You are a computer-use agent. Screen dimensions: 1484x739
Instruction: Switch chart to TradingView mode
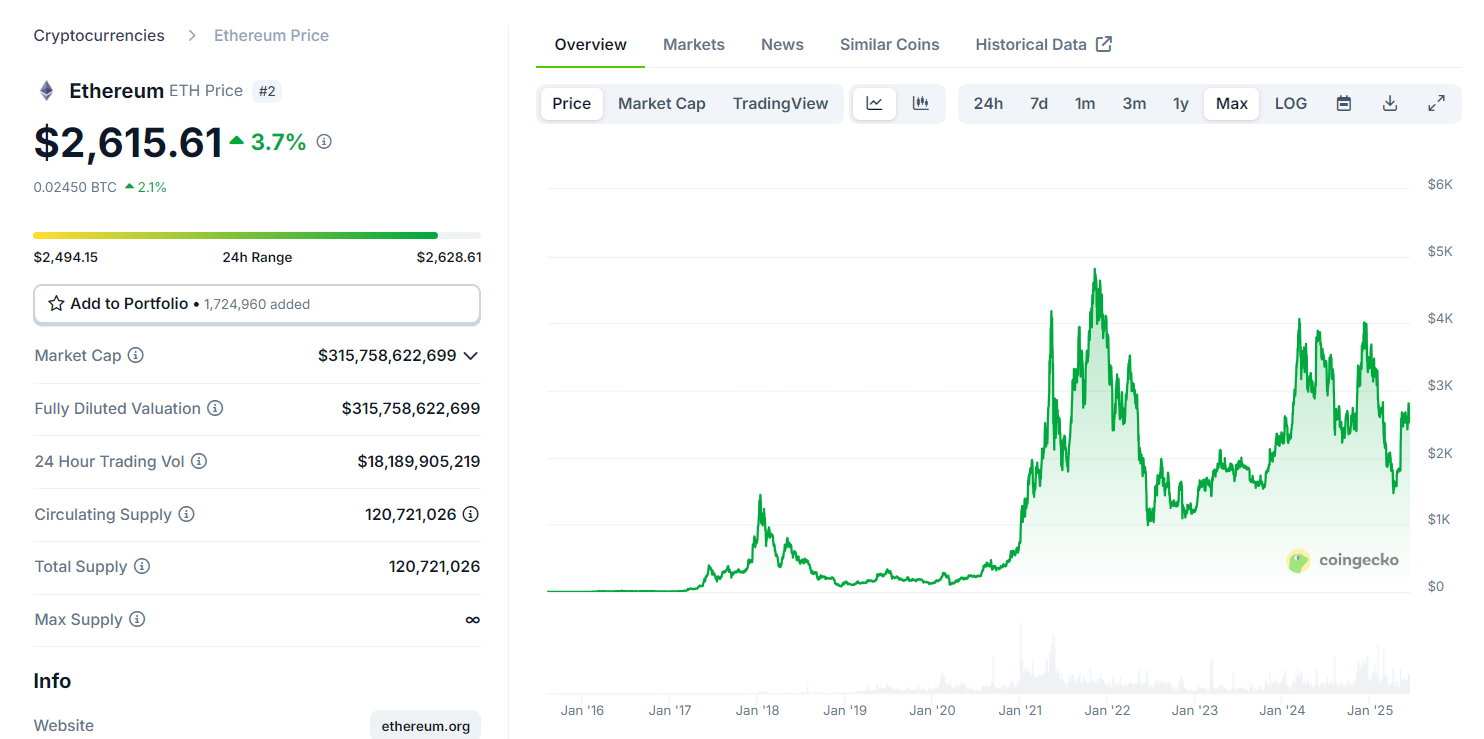point(781,103)
